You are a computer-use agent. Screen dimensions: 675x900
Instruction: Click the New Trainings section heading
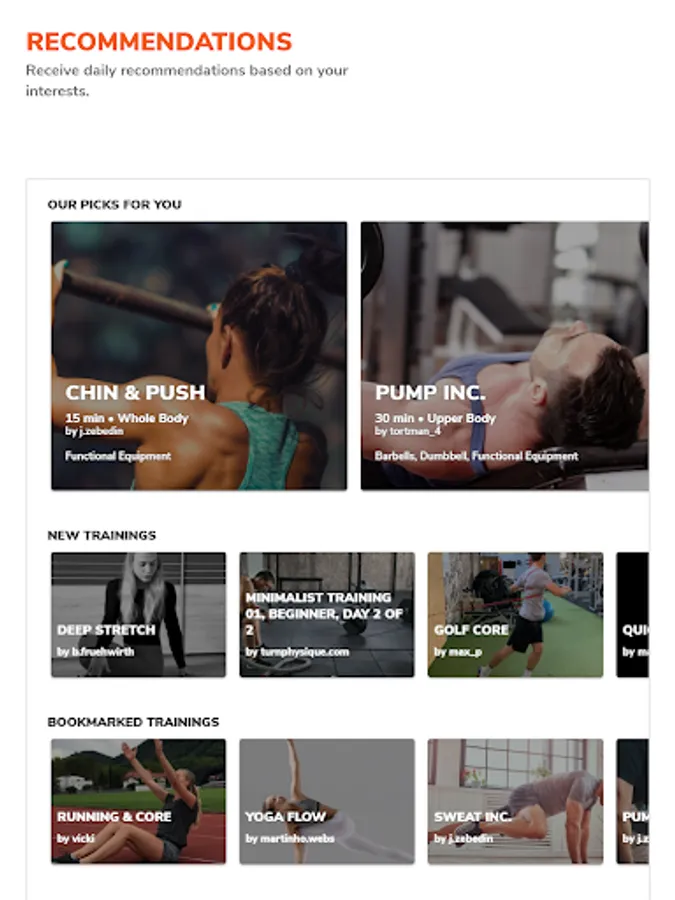tap(102, 536)
